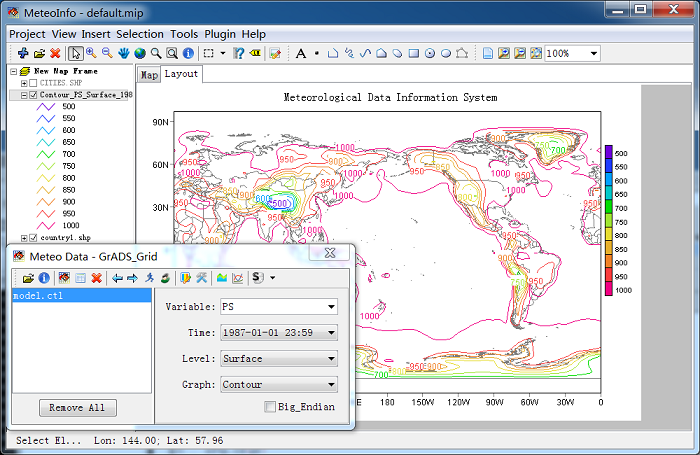Click the Select by Rectangle tool icon
Screen dimensions: 700x455
pyautogui.click(x=208, y=53)
